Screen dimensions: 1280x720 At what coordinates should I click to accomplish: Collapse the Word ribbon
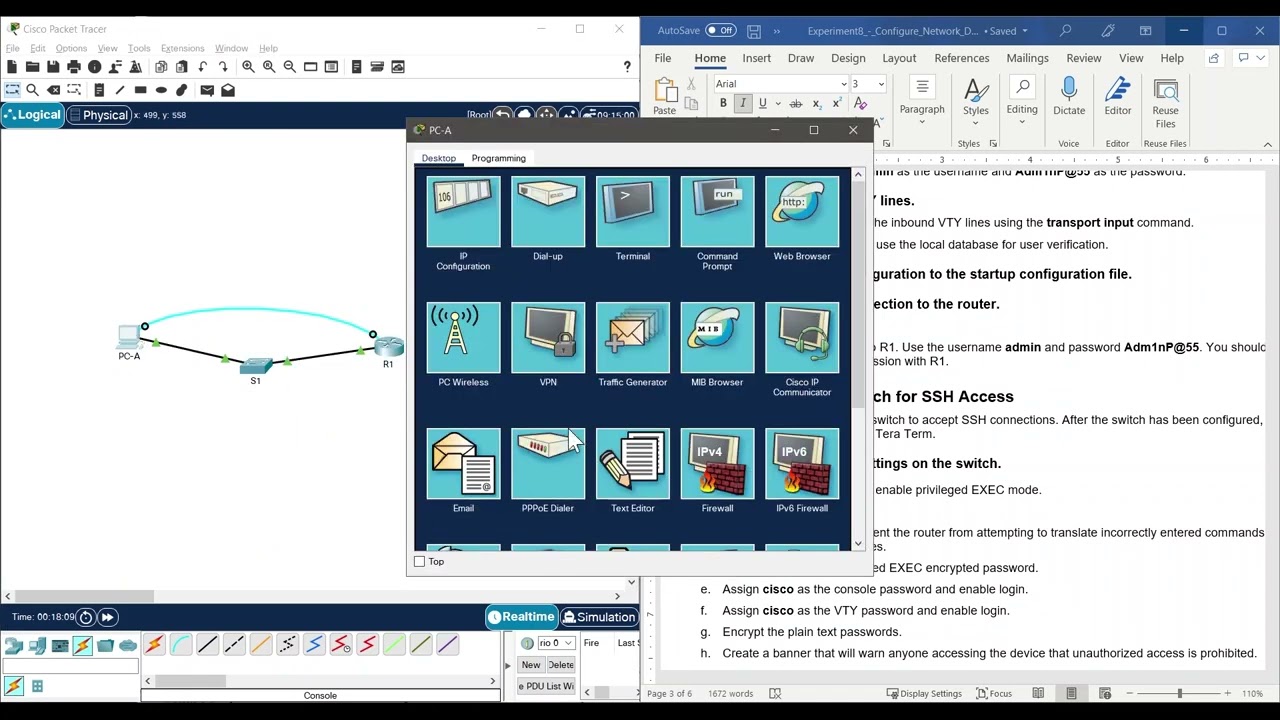pos(1267,144)
